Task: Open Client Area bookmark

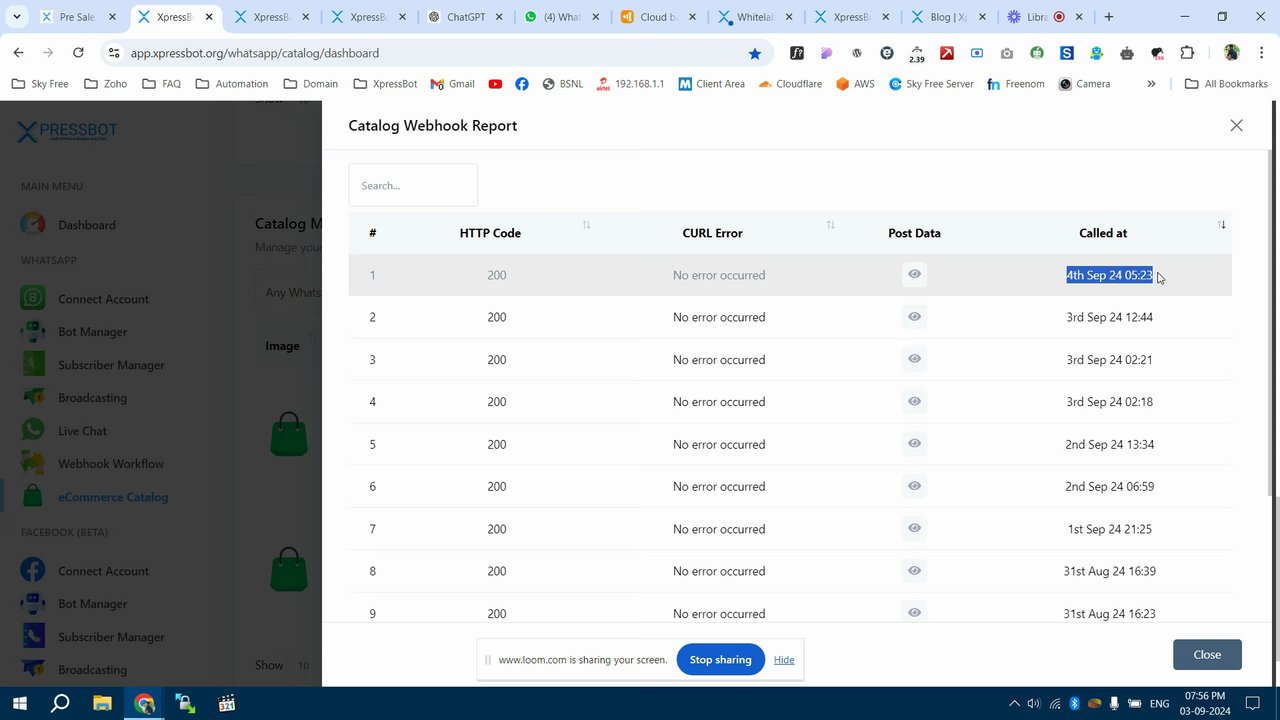Action: [x=711, y=84]
